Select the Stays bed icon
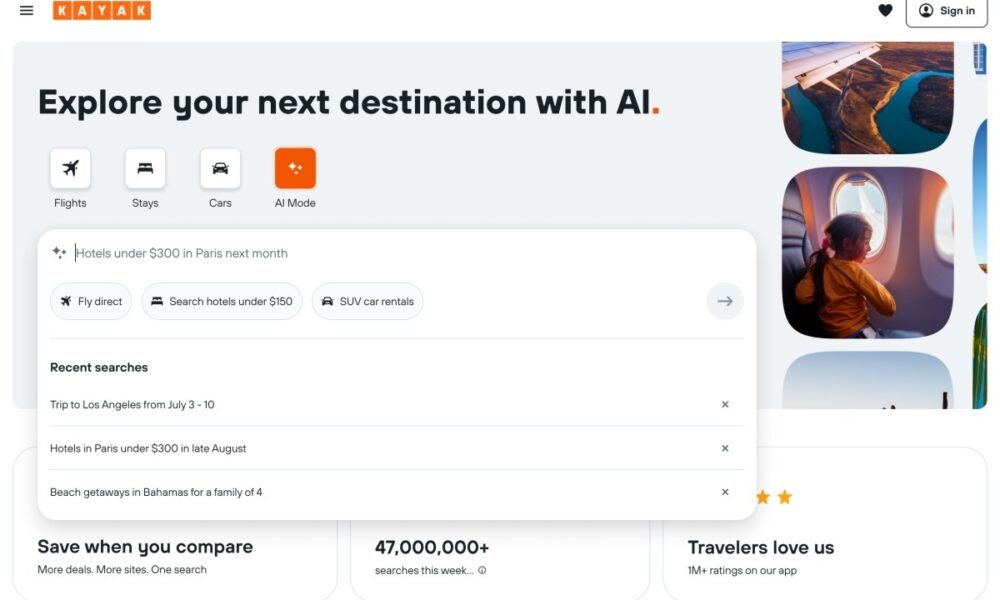 (145, 168)
